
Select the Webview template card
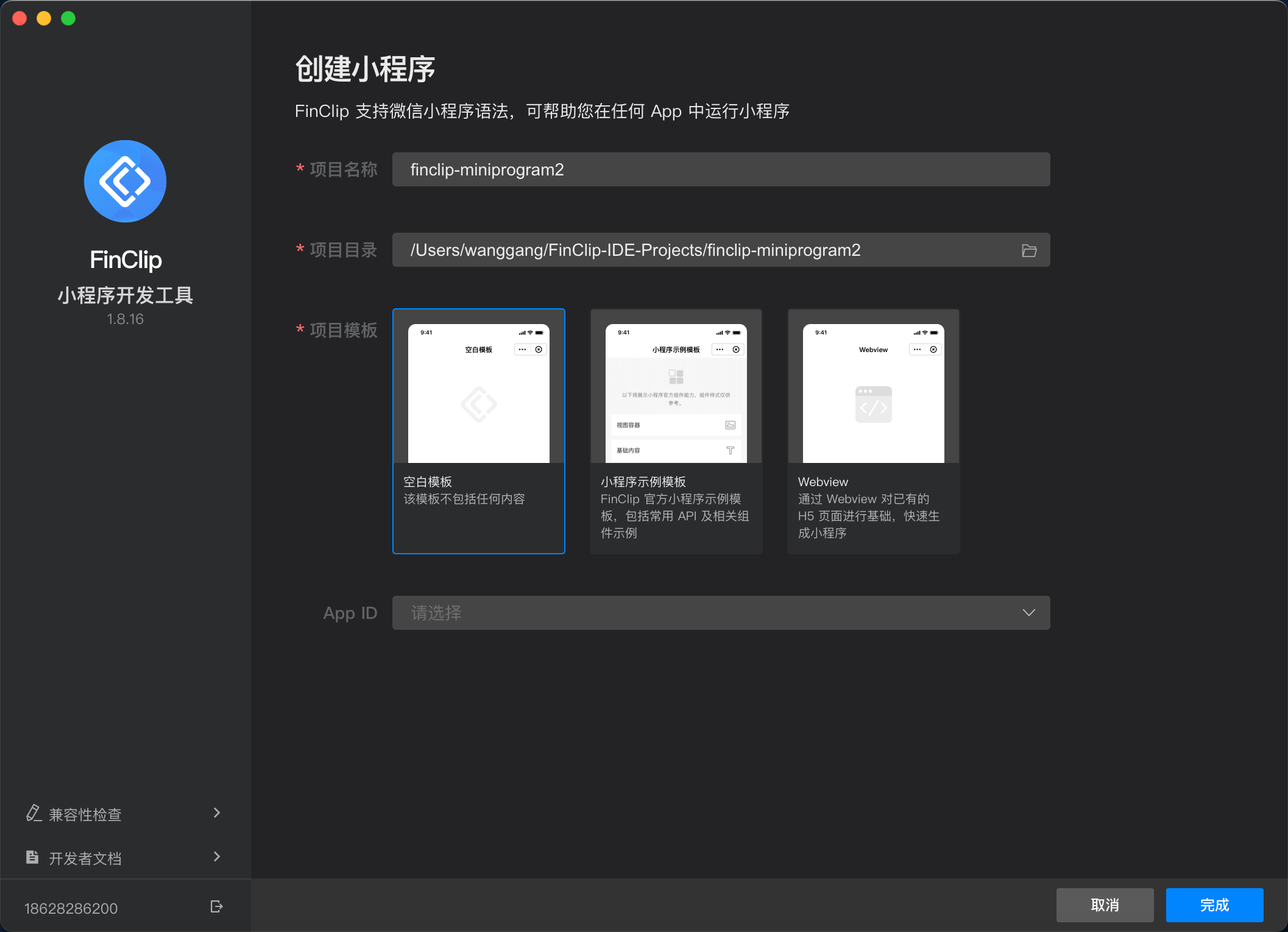[873, 431]
